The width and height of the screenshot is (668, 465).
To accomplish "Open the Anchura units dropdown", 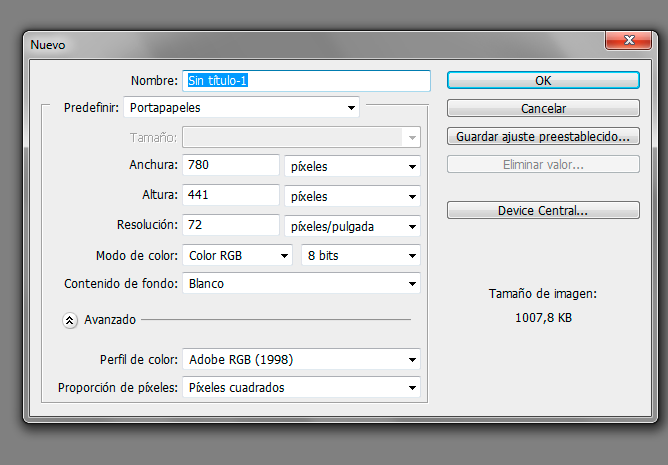I will [352, 166].
